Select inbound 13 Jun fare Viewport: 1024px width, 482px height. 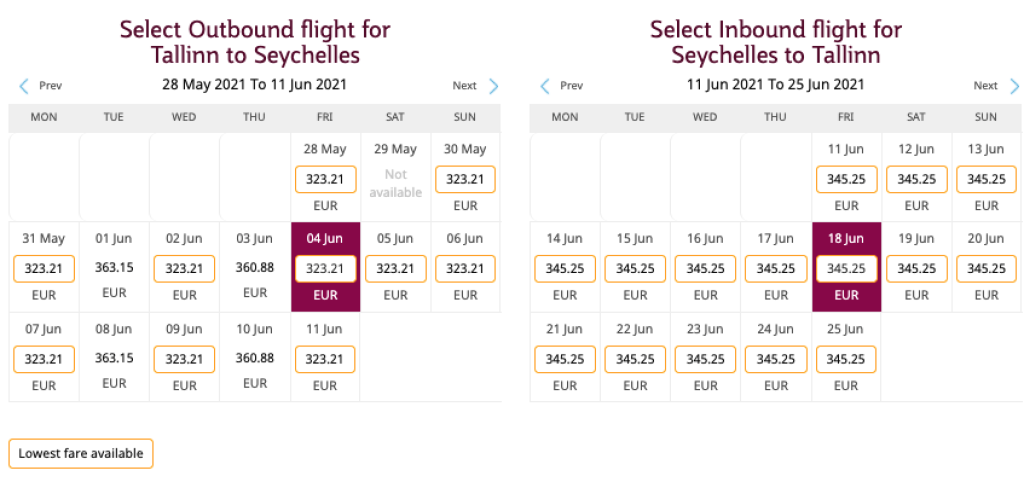coord(986,180)
